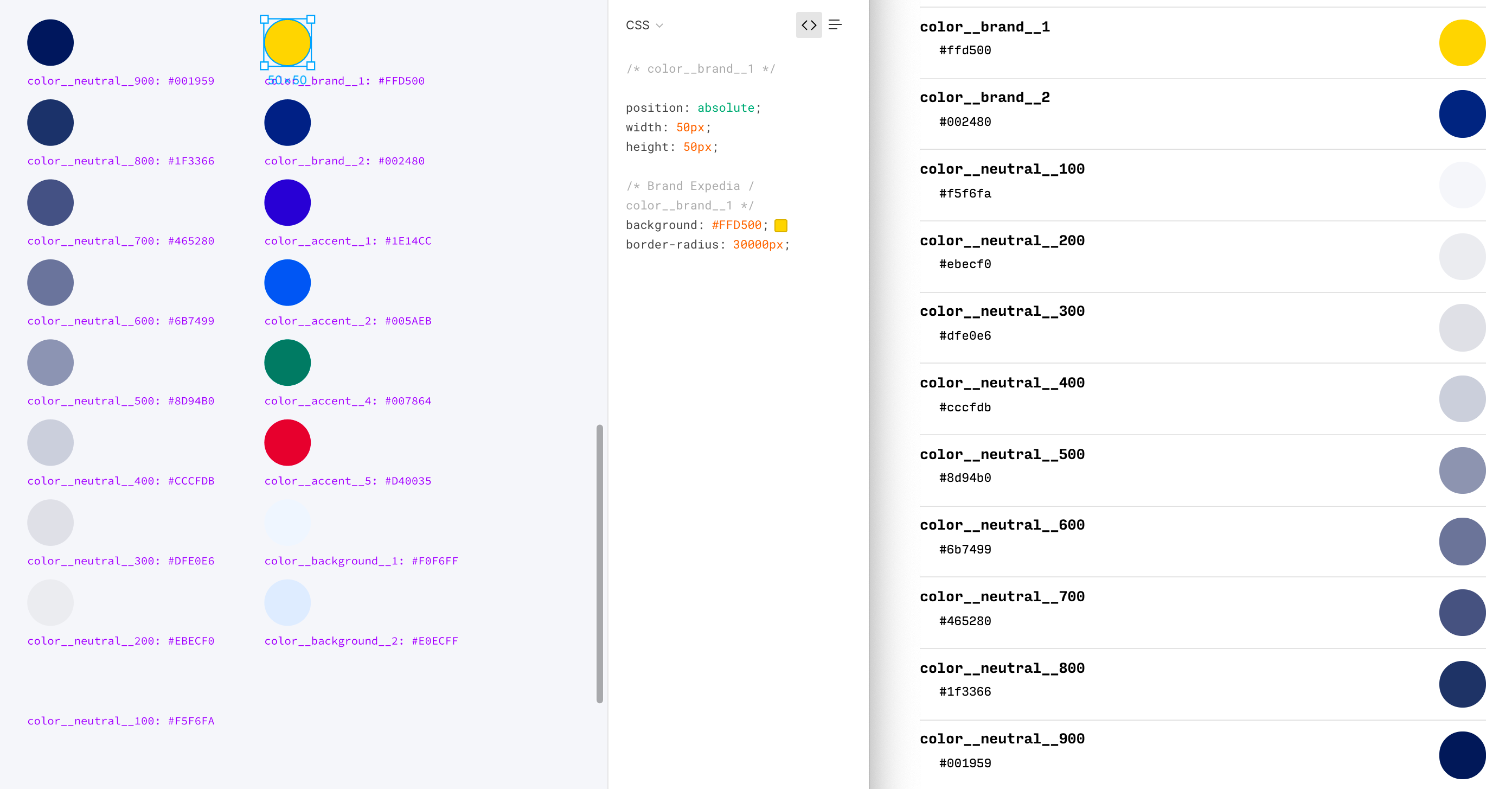The image size is (1512, 789).
Task: Switch to list view icon
Action: click(x=835, y=24)
